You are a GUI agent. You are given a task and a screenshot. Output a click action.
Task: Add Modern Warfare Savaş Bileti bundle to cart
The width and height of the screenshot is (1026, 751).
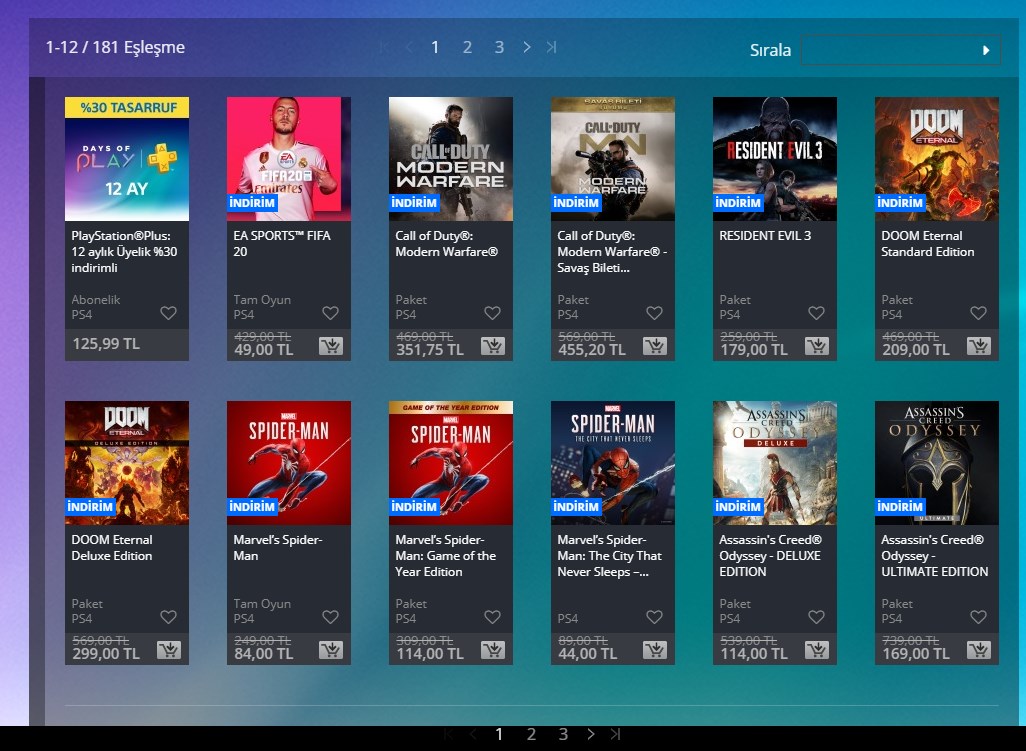(655, 345)
